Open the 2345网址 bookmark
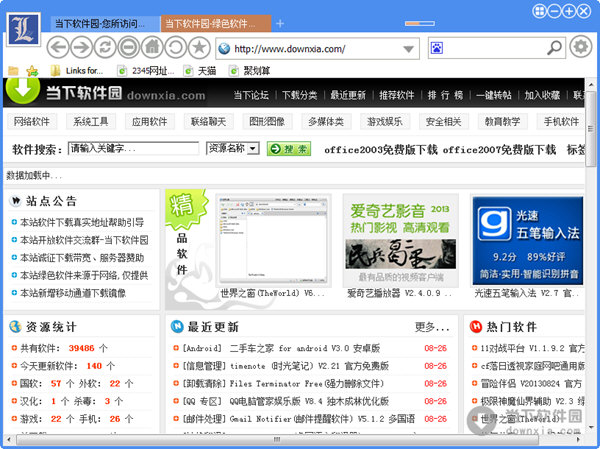 [146, 70]
